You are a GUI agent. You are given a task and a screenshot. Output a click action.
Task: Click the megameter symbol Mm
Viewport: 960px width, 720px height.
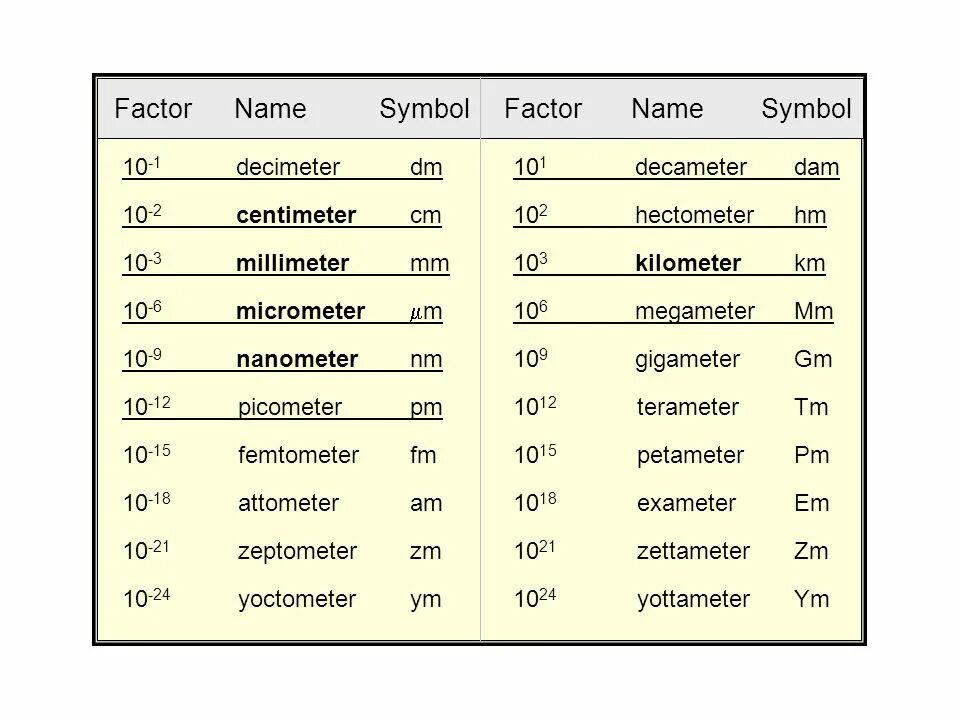[813, 312]
